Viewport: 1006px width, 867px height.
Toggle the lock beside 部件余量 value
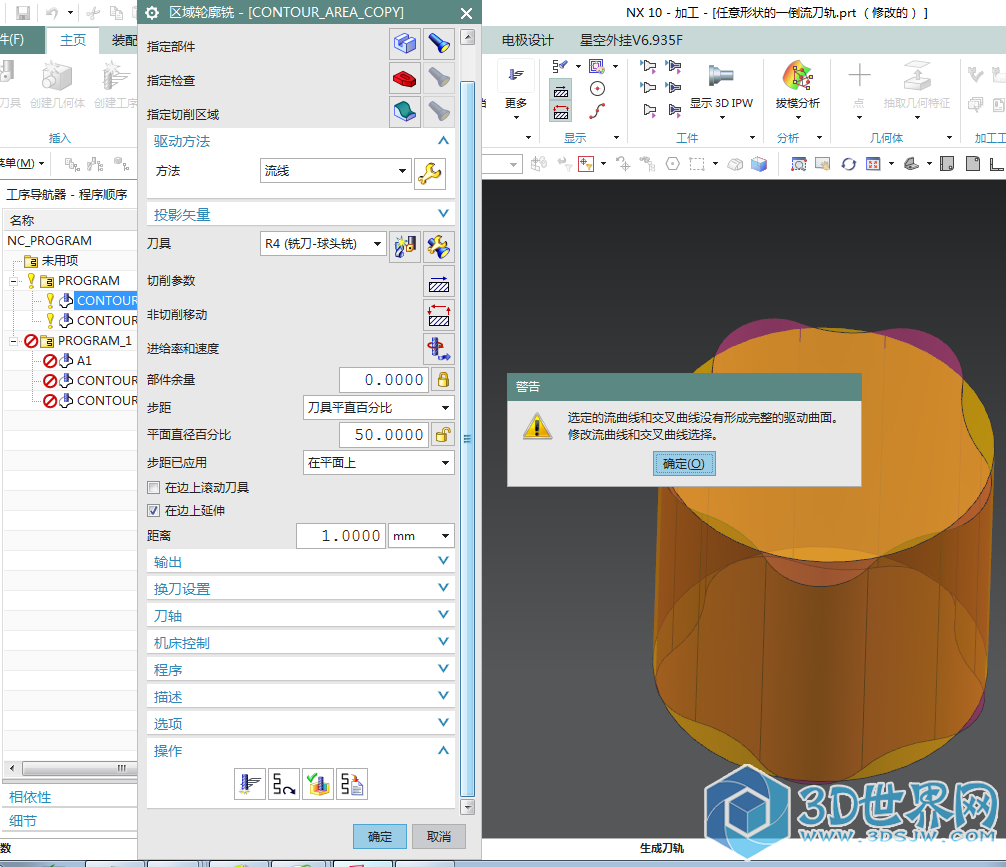point(443,380)
